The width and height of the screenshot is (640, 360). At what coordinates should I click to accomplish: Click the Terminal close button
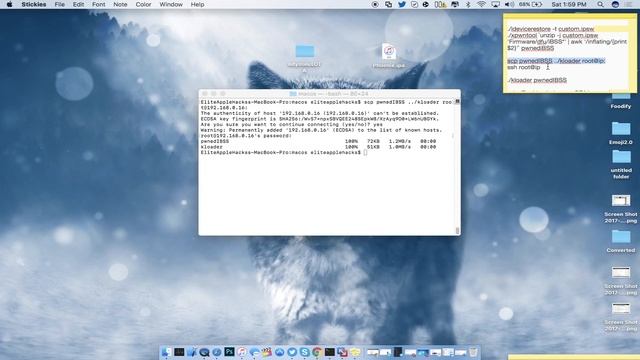point(205,93)
